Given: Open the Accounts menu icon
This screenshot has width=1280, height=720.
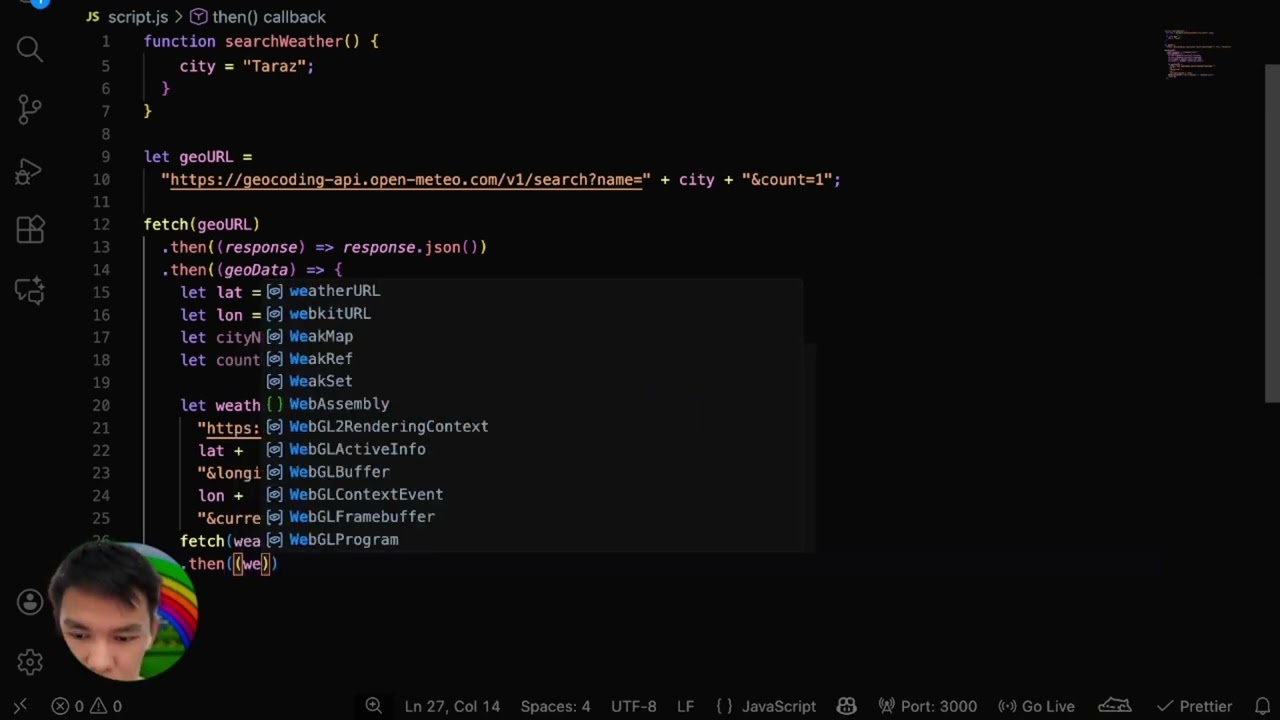Looking at the screenshot, I should click(x=30, y=602).
